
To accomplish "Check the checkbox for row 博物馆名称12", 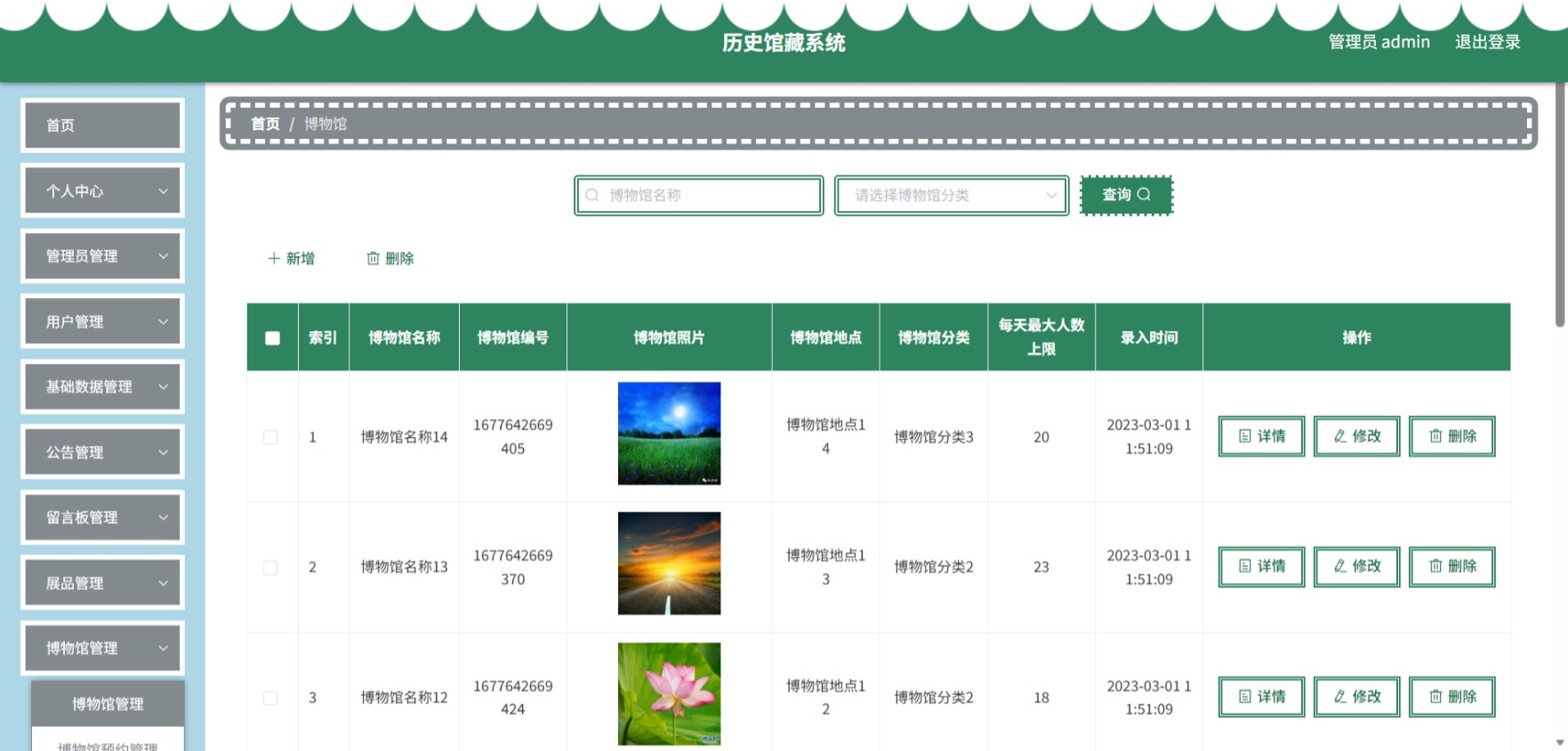I will pos(270,698).
